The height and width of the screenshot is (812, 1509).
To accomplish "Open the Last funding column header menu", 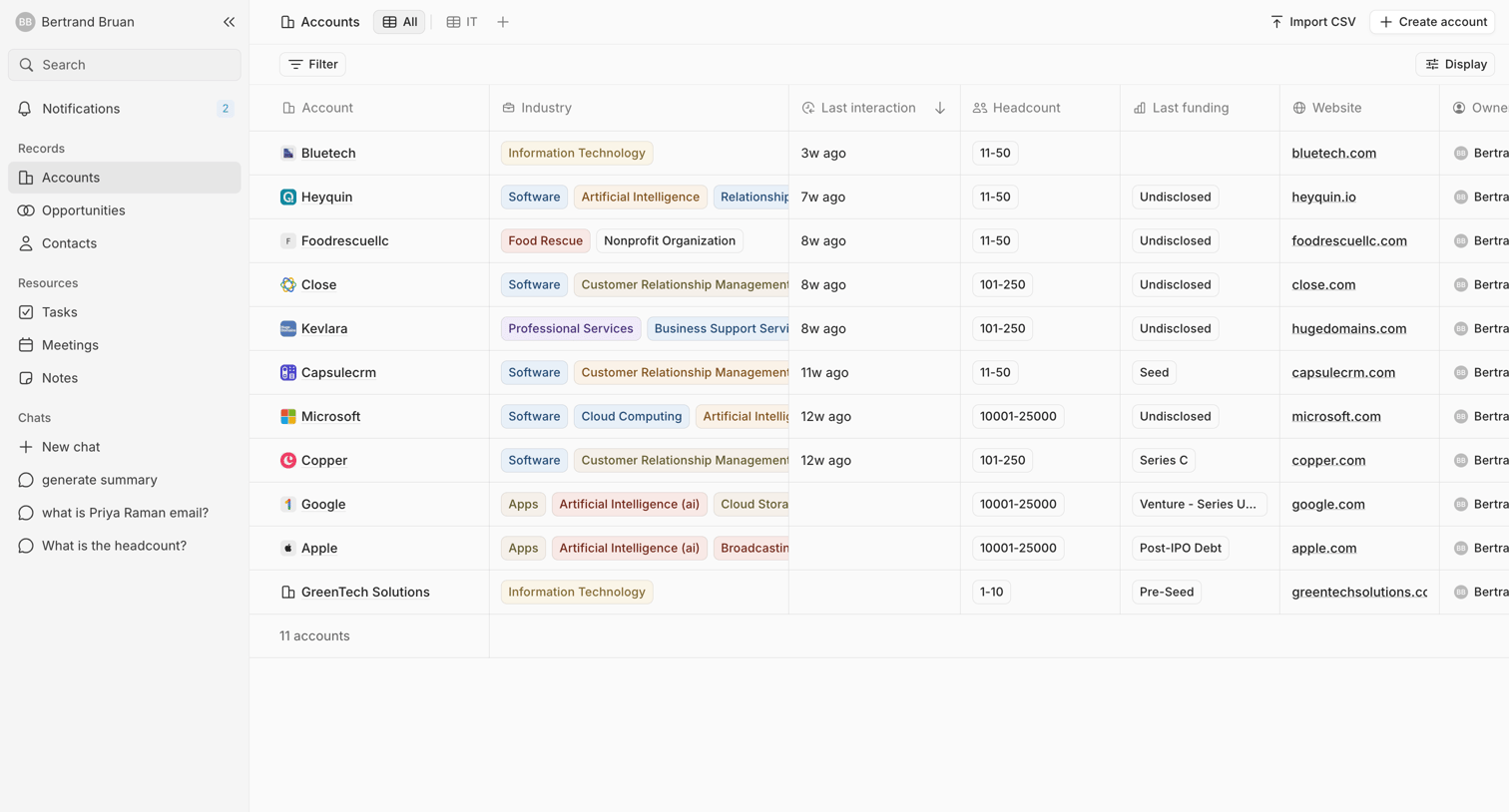I will 1200,108.
